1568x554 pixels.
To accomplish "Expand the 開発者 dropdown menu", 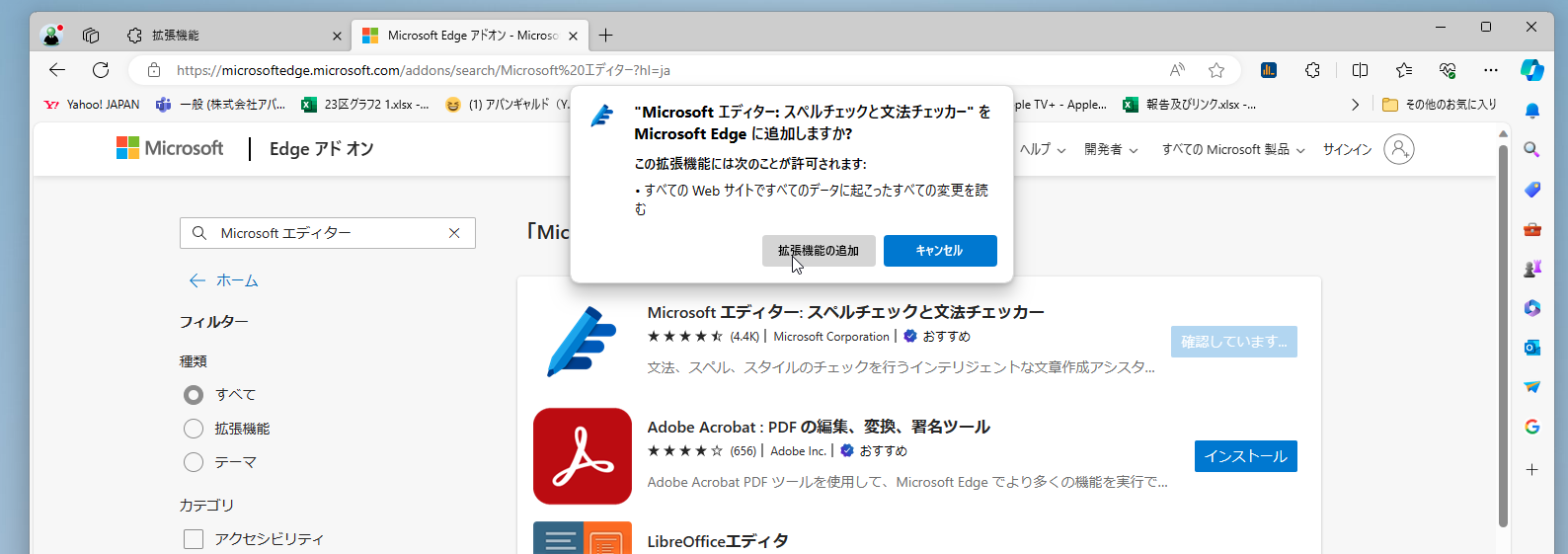I will 1111,150.
